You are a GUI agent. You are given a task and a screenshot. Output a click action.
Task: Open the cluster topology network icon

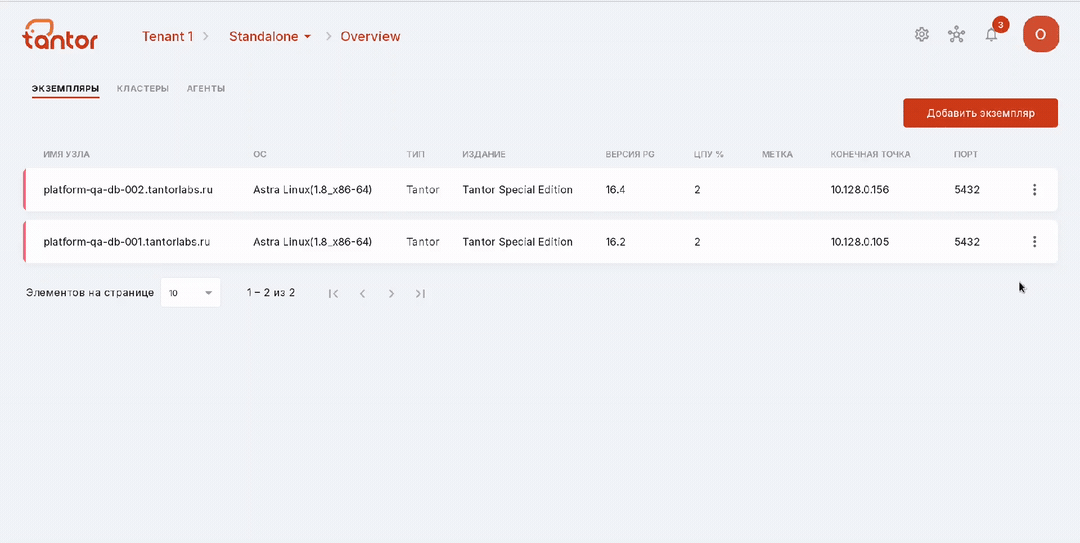coord(956,34)
